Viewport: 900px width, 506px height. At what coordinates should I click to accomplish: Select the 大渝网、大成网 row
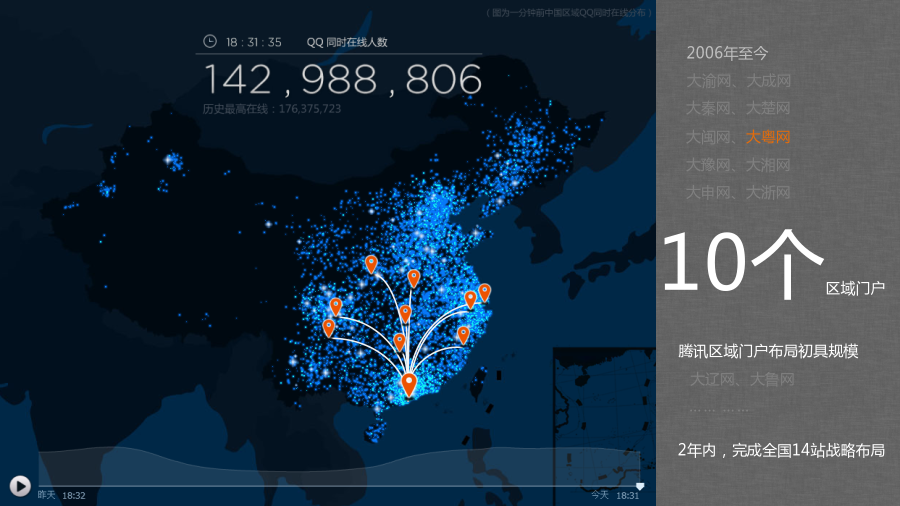tap(738, 81)
